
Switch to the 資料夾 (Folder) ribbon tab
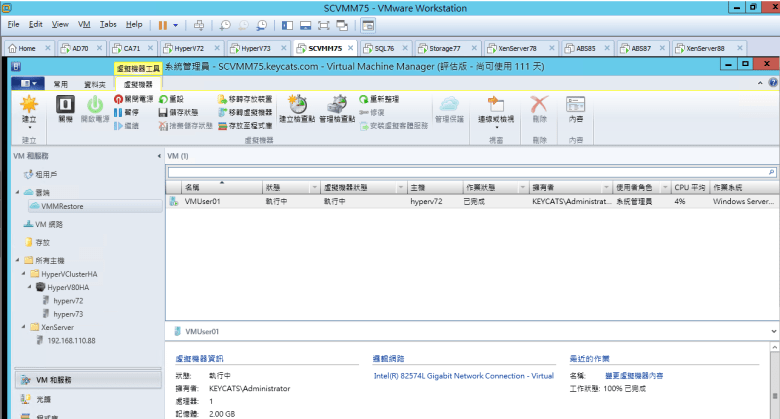tap(95, 85)
